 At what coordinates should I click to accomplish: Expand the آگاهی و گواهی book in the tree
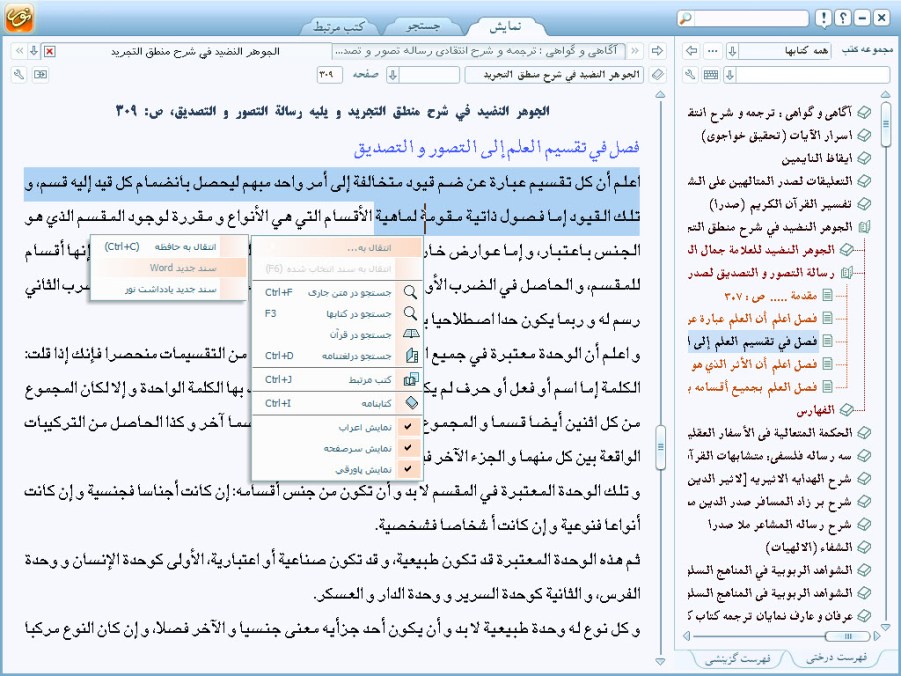coord(864,112)
